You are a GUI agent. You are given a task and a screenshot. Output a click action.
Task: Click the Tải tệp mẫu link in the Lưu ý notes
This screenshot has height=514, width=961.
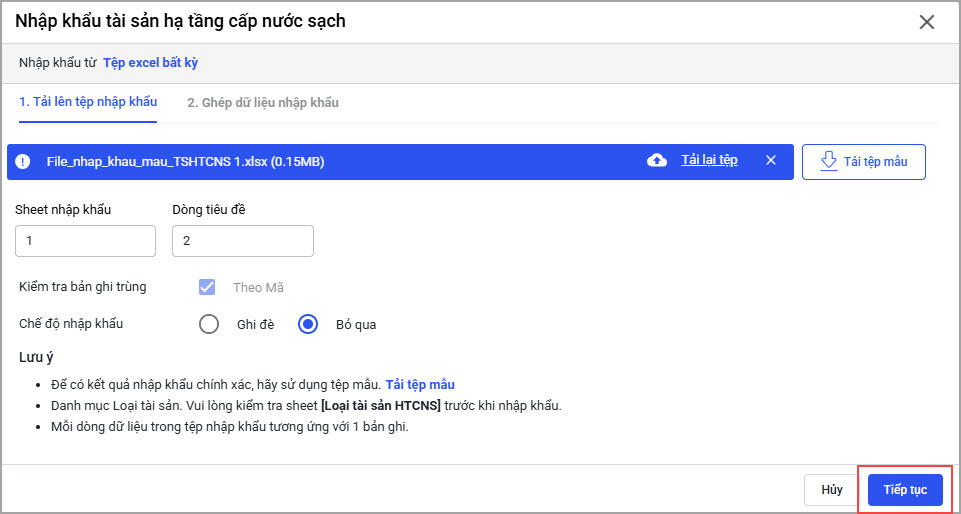420,384
